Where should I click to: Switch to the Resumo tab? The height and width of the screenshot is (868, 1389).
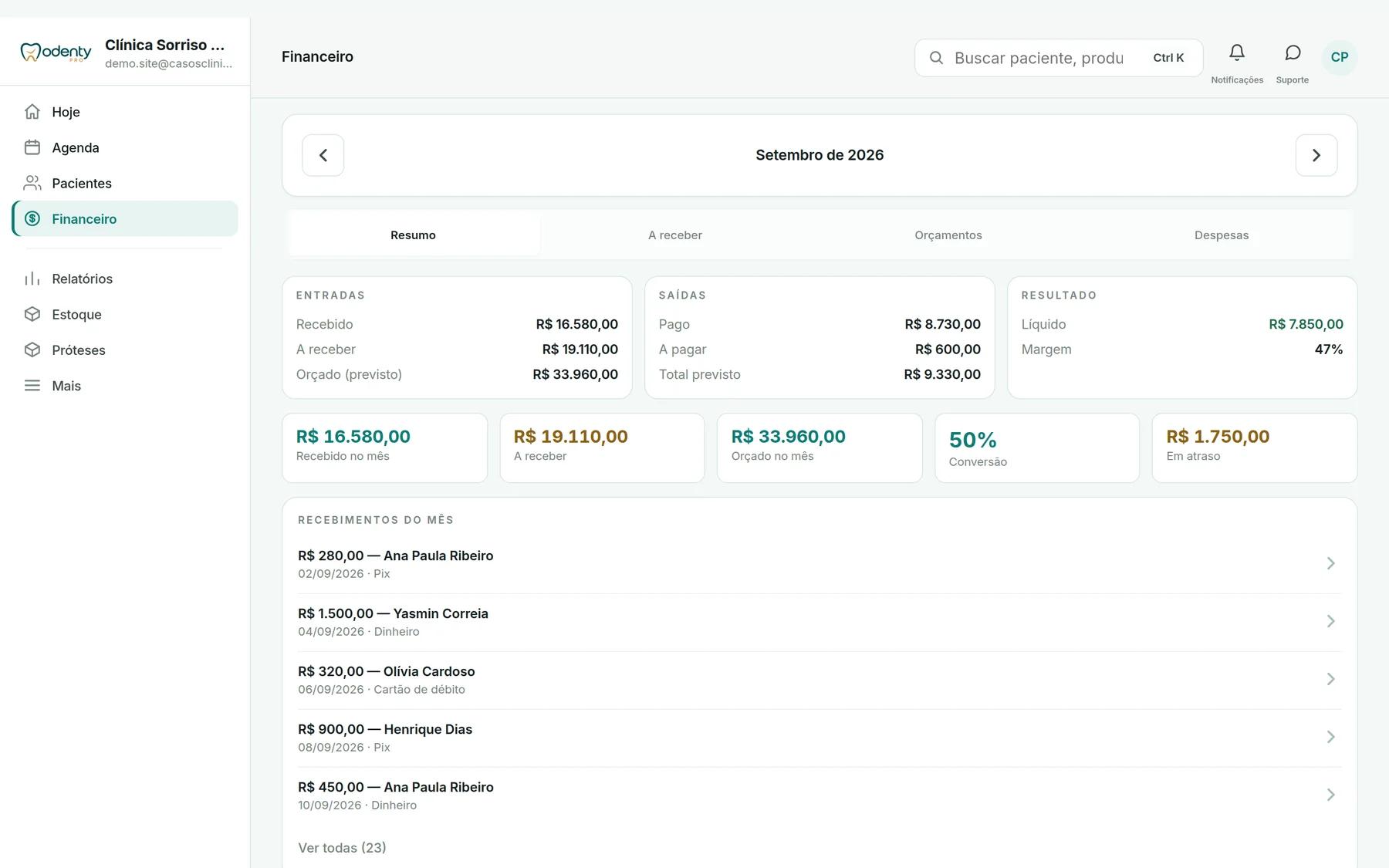(413, 235)
